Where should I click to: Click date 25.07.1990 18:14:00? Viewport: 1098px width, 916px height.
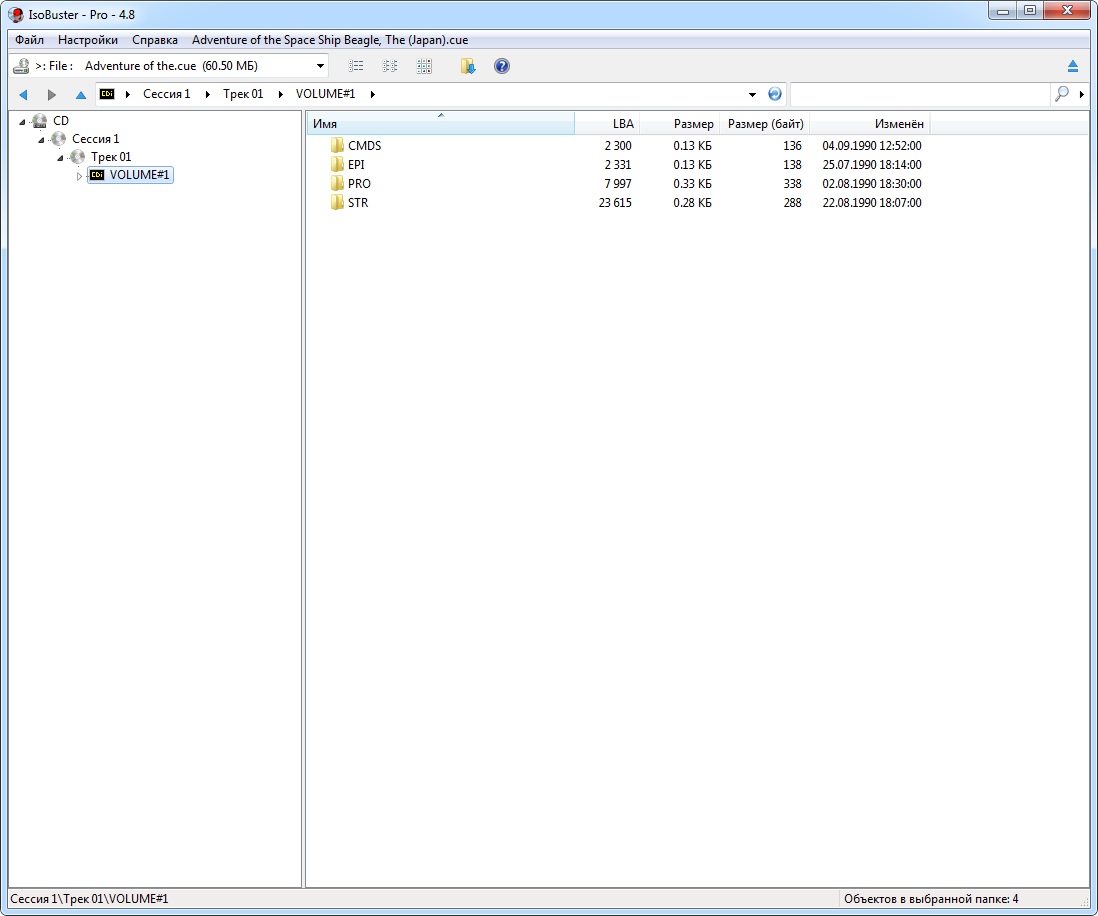872,165
